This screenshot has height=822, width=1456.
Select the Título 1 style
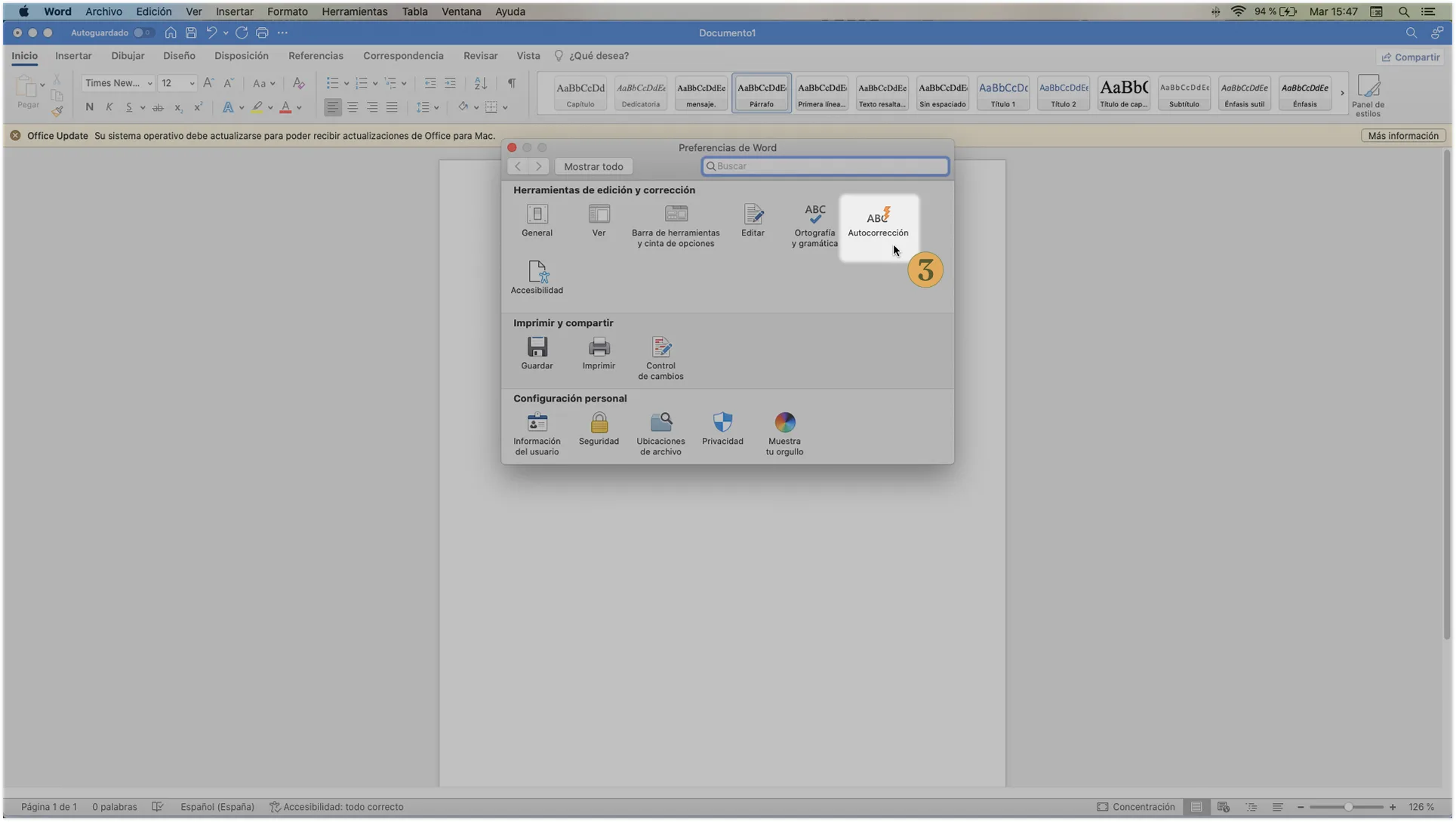pos(1003,93)
